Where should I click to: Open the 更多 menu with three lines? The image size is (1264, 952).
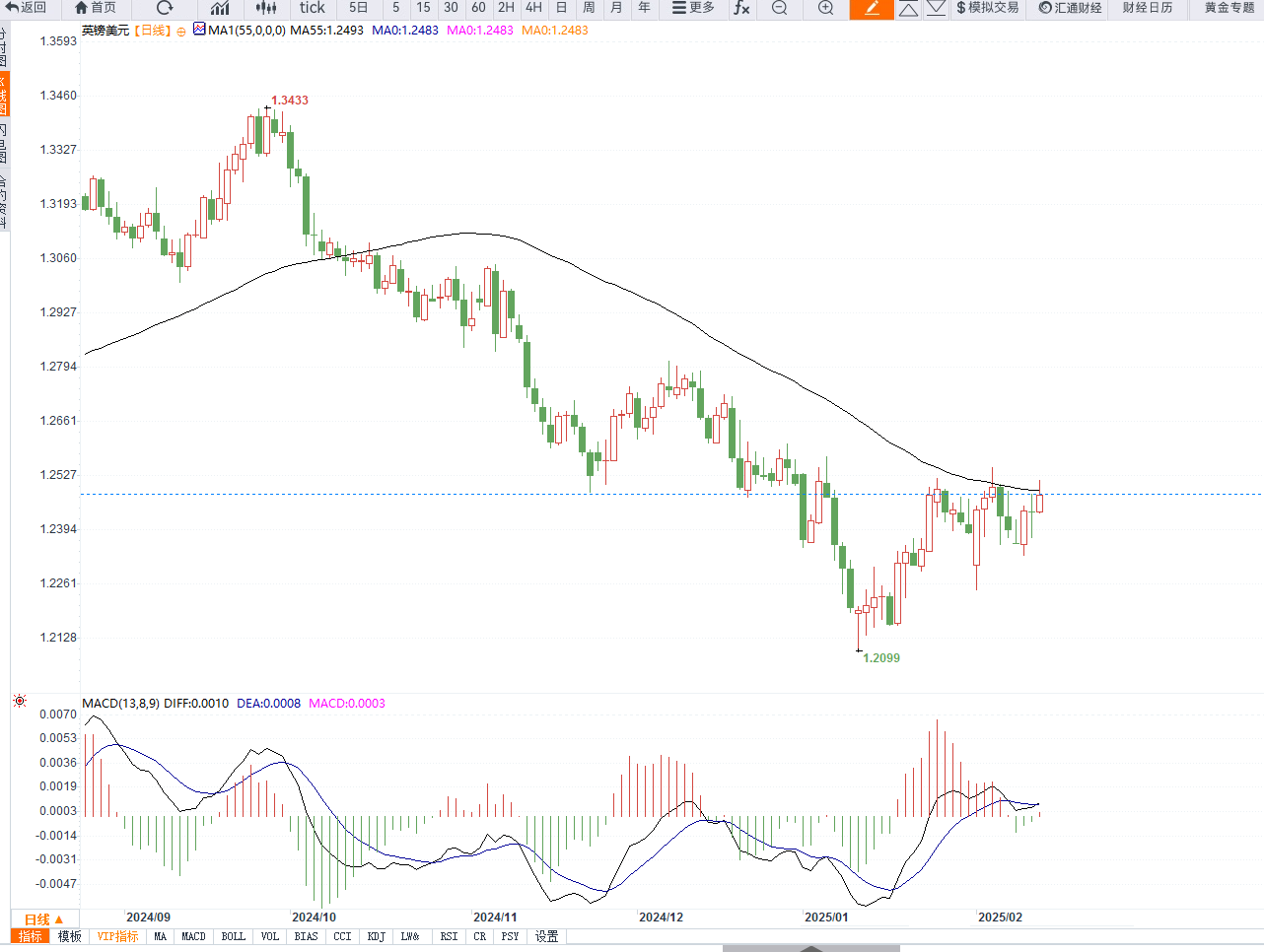point(693,8)
